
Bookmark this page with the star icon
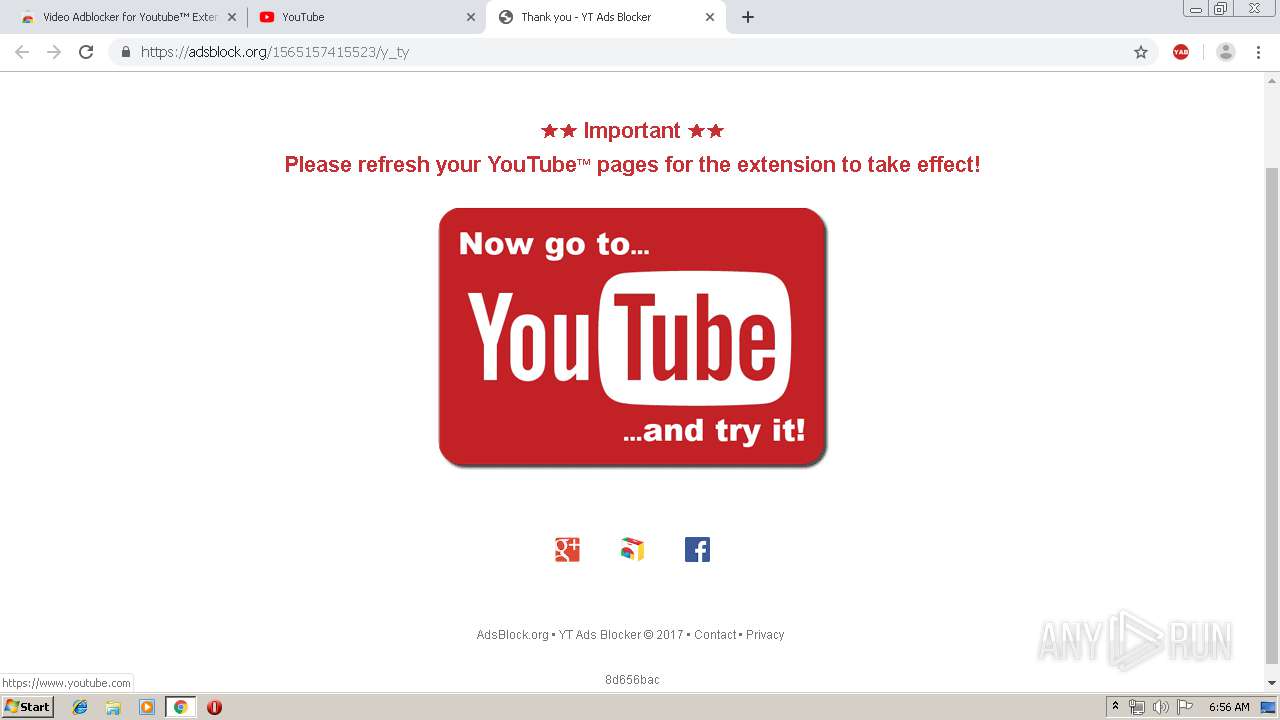(1141, 52)
